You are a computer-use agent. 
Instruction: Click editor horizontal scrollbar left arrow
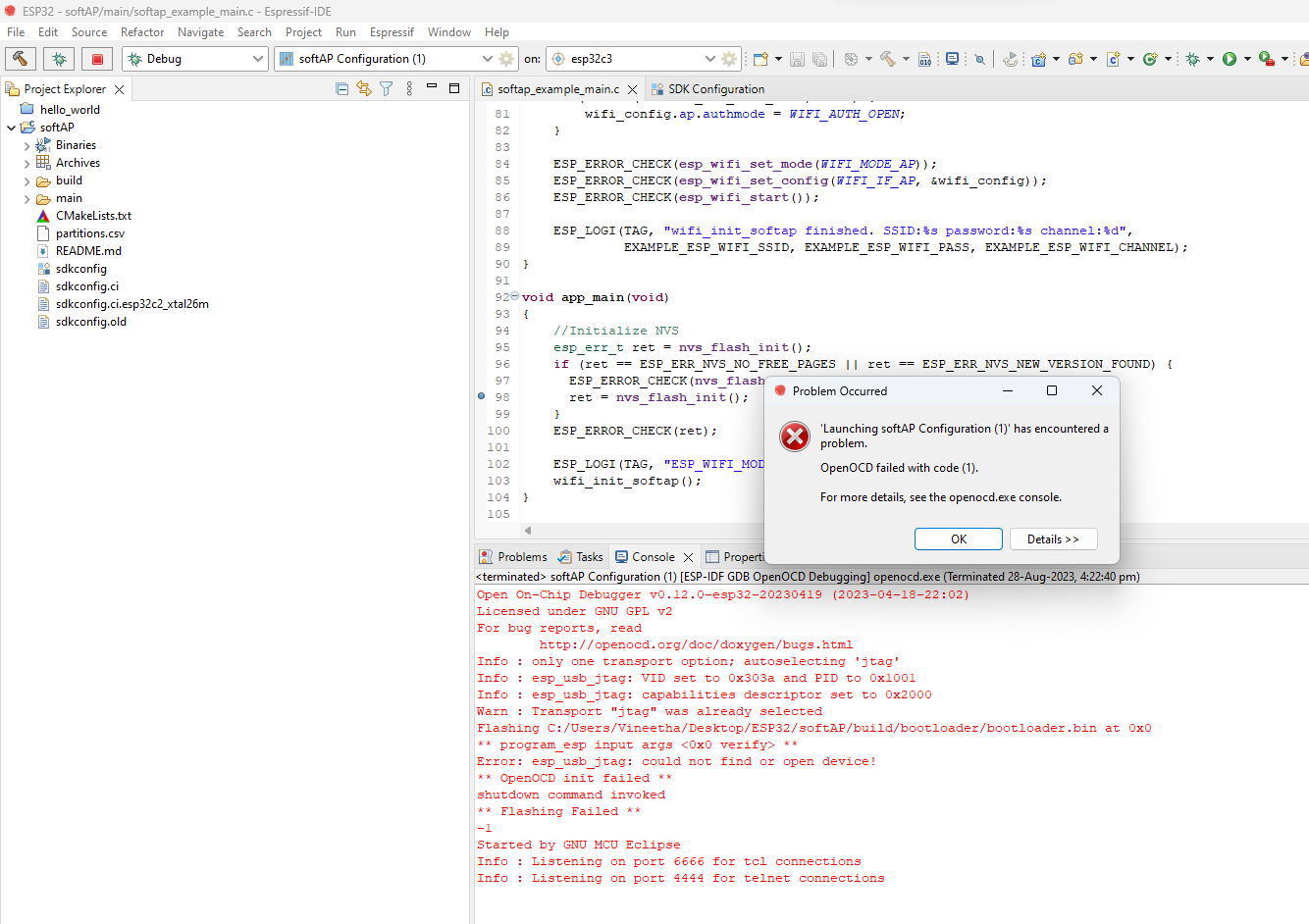pos(528,531)
